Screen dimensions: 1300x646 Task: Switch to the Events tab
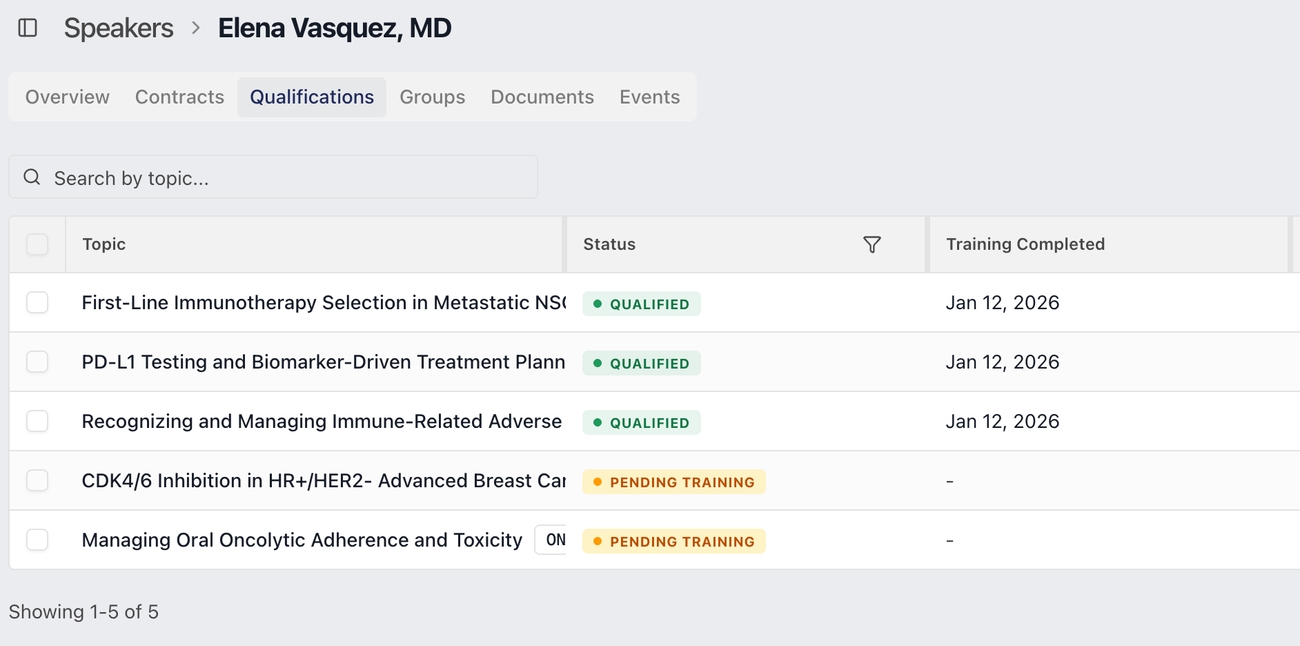650,97
